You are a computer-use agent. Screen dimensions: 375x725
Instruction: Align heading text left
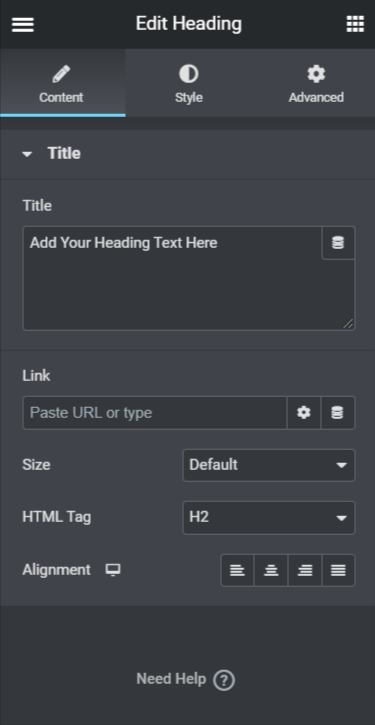(237, 571)
